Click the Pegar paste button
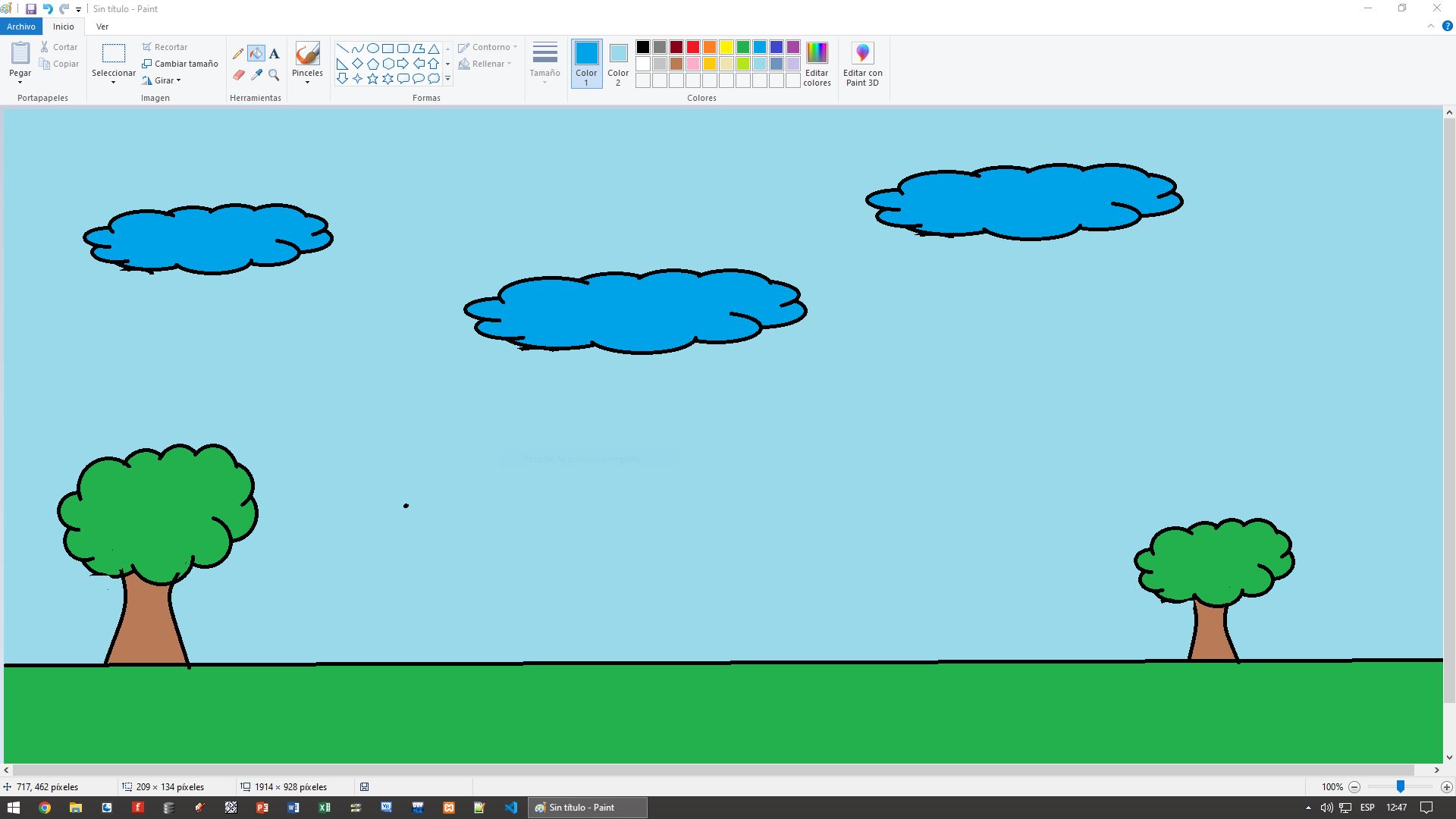This screenshot has width=1456, height=819. click(20, 55)
